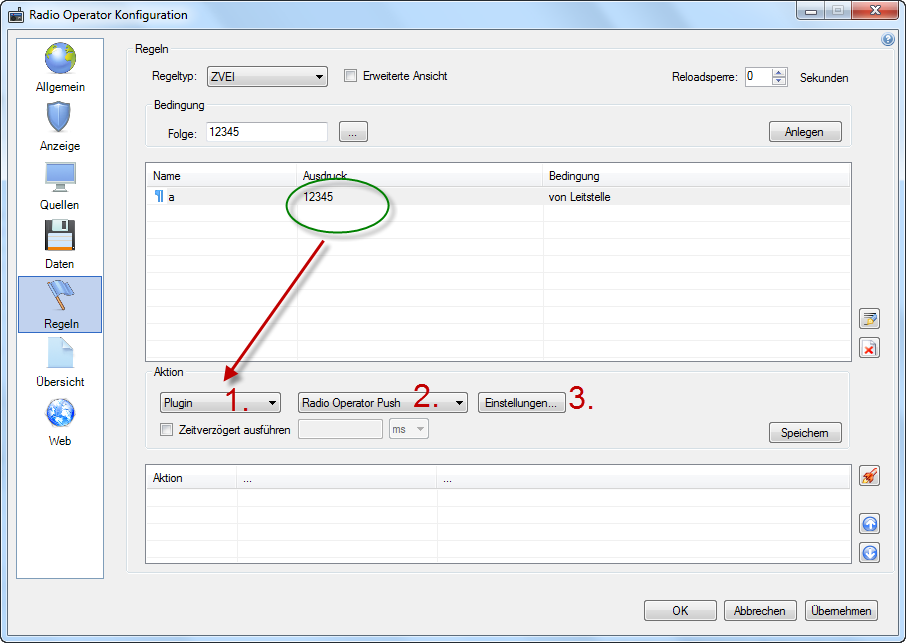The image size is (906, 643).
Task: Open the ms time unit dropdown
Action: pos(409,429)
